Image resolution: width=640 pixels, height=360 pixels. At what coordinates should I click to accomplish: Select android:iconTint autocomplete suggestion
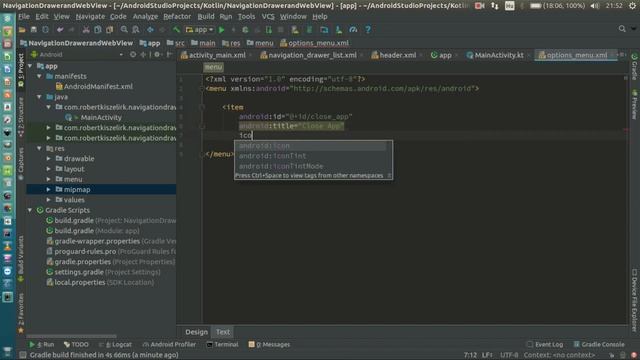[x=310, y=156]
